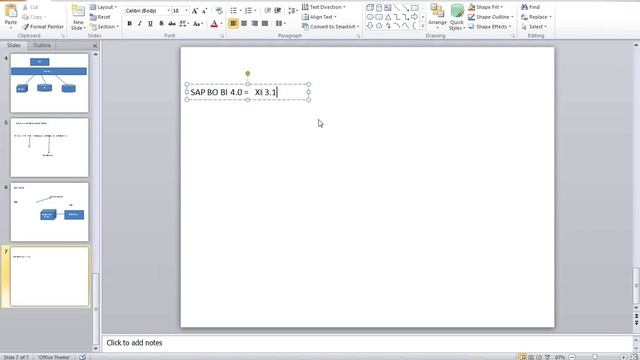Select the right arrow shape in the gallery
The height and width of the screenshot is (360, 640).
414,17
